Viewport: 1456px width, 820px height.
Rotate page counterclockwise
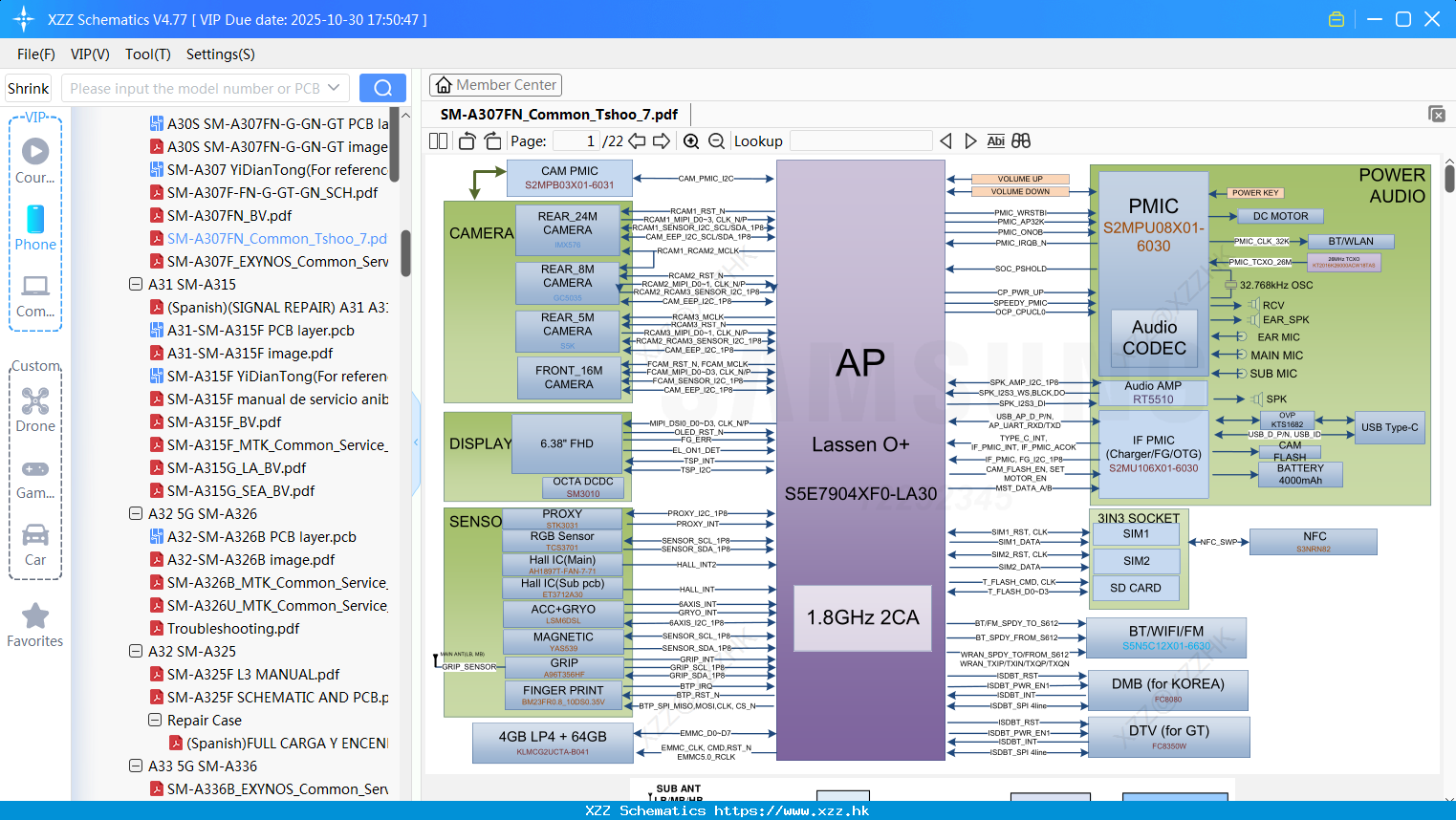tap(467, 141)
